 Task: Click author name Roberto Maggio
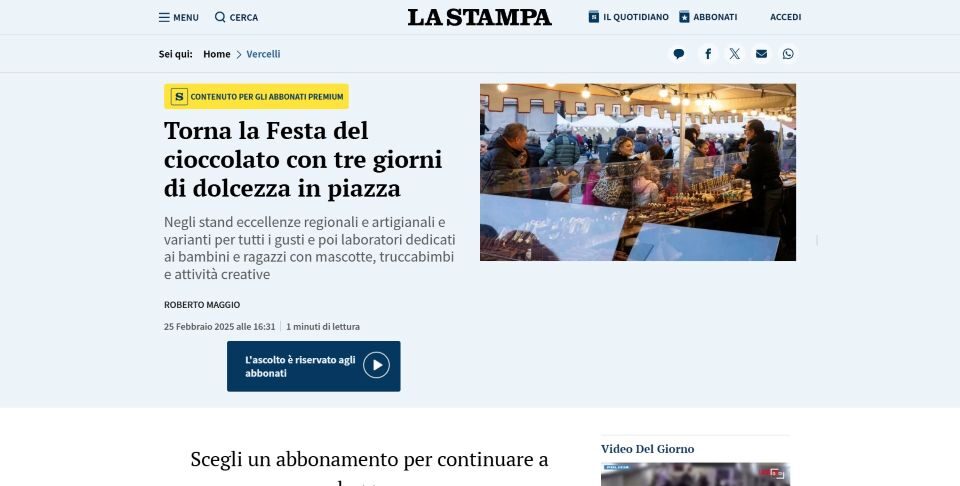point(202,305)
